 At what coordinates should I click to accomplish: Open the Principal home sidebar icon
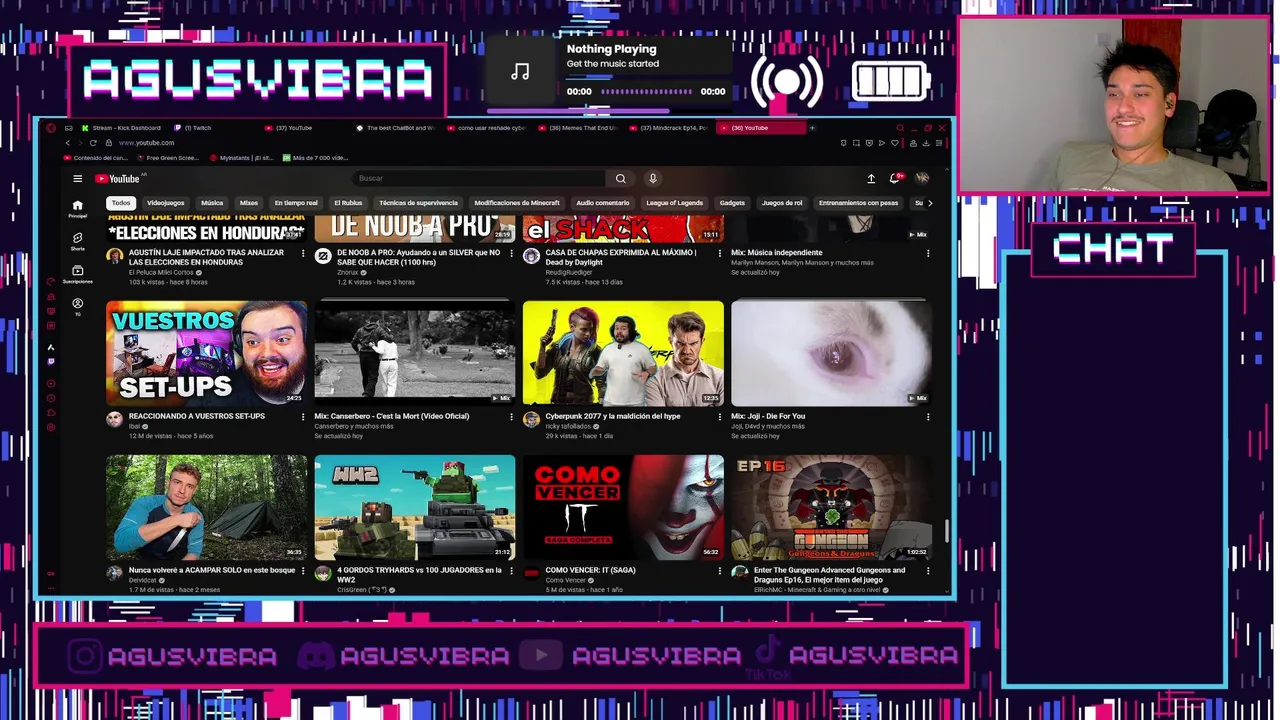click(x=77, y=208)
